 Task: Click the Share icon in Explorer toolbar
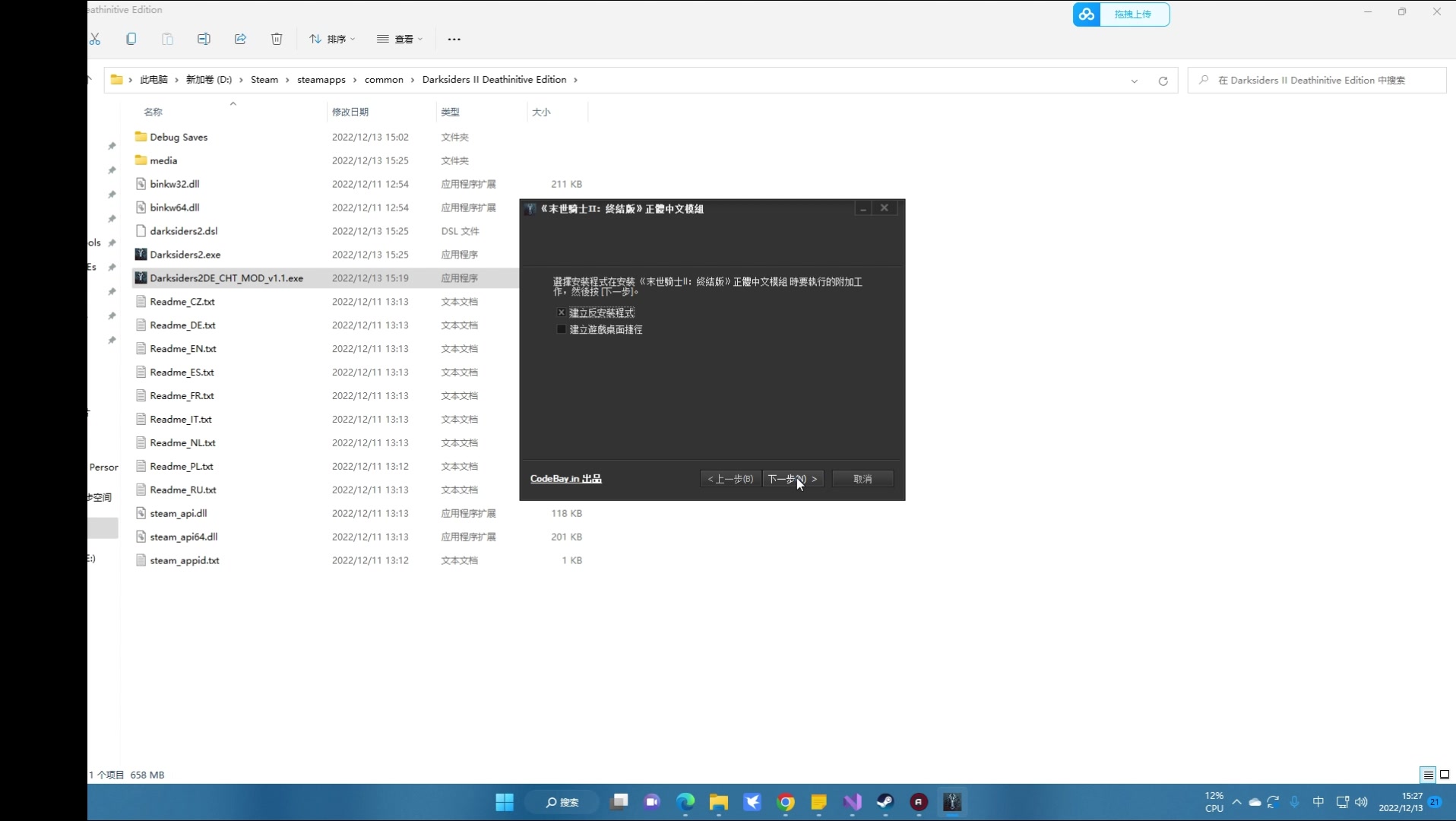tap(240, 39)
